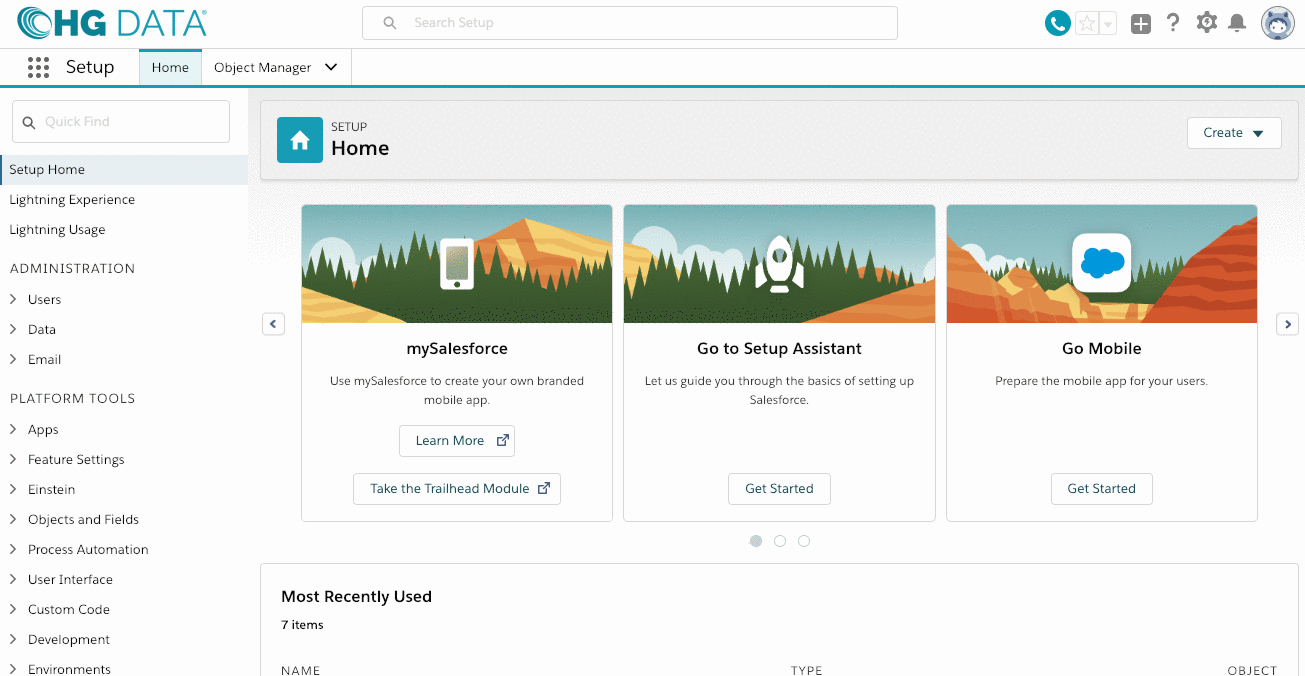This screenshot has height=676, width=1305.
Task: Click Take the Trailhead Module button
Action: tap(457, 489)
